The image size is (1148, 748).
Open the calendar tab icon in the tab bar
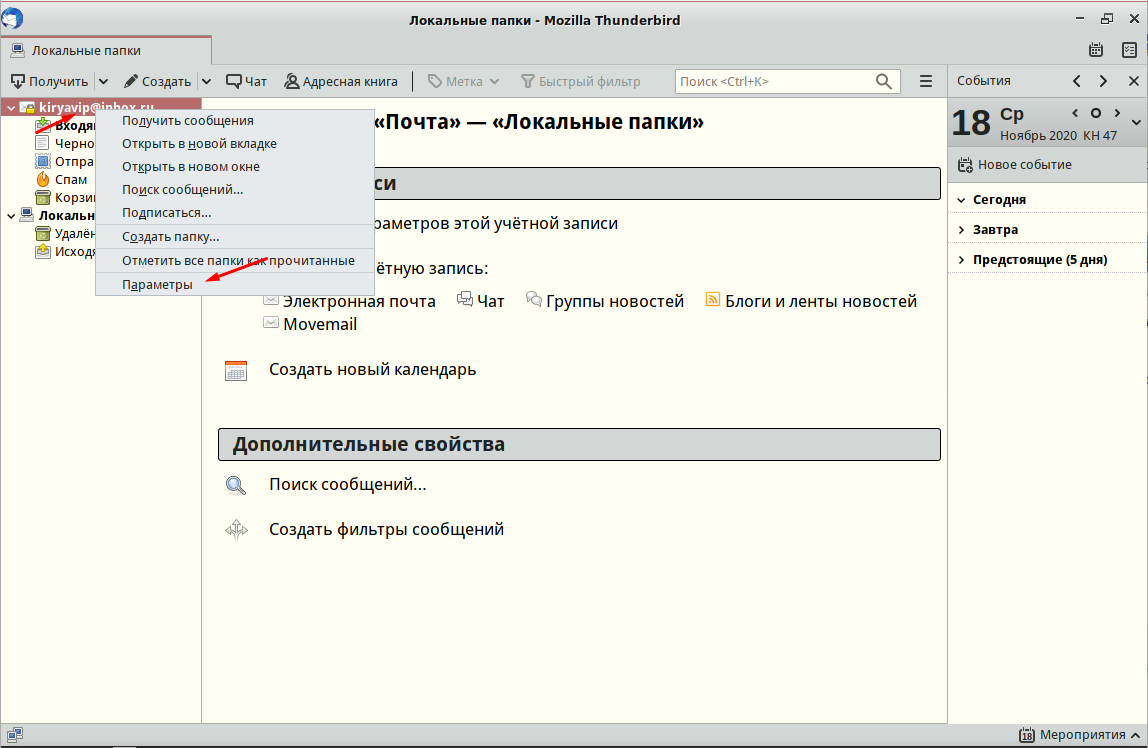pos(1096,50)
